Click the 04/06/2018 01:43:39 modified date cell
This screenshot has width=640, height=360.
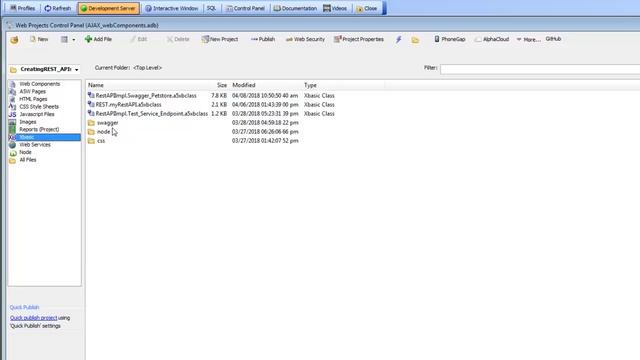tap(265, 104)
